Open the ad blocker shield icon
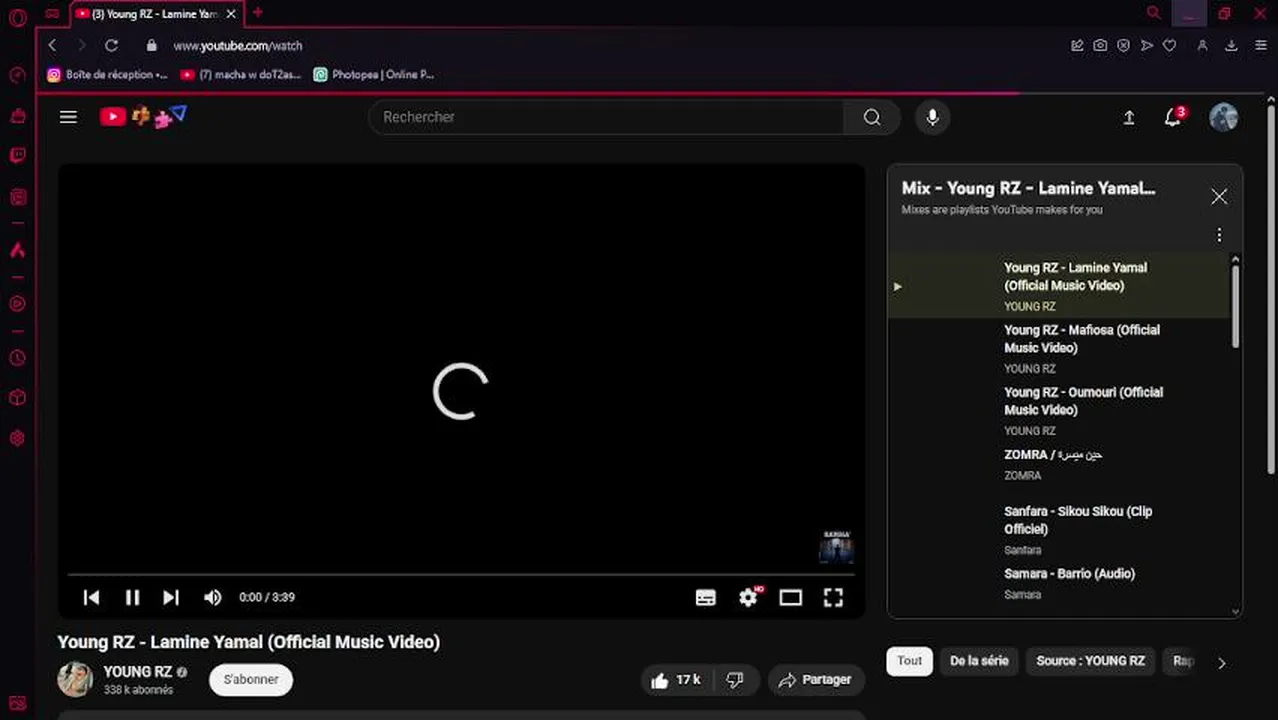 point(1123,45)
